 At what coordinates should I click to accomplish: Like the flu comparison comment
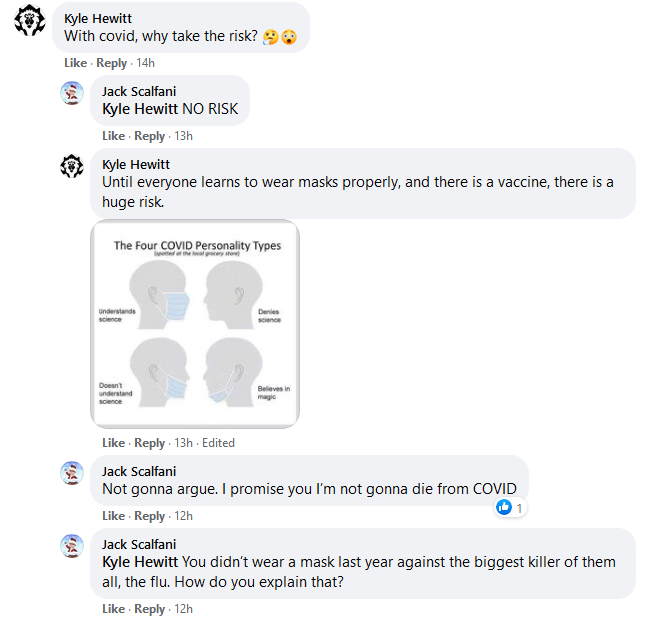click(x=113, y=609)
